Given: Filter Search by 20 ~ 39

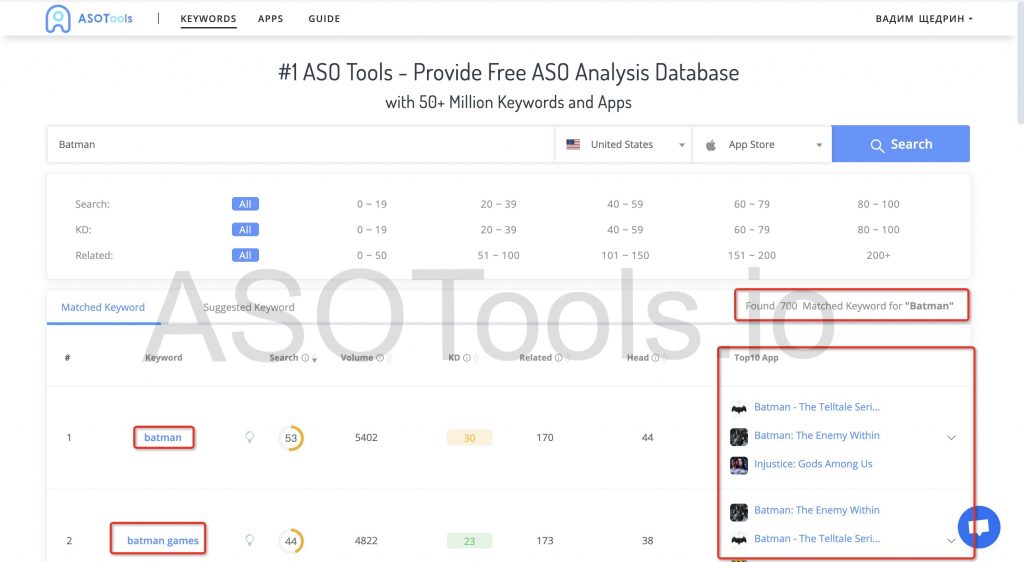Looking at the screenshot, I should click(498, 204).
